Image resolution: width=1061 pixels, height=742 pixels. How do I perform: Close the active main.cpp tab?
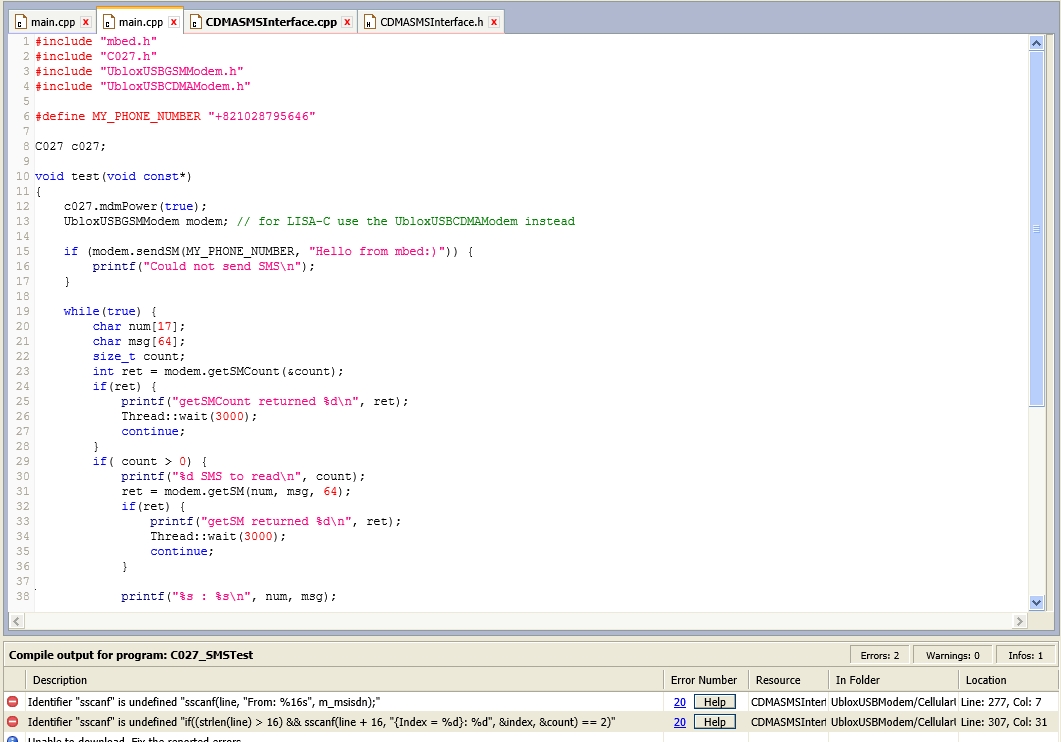174,22
